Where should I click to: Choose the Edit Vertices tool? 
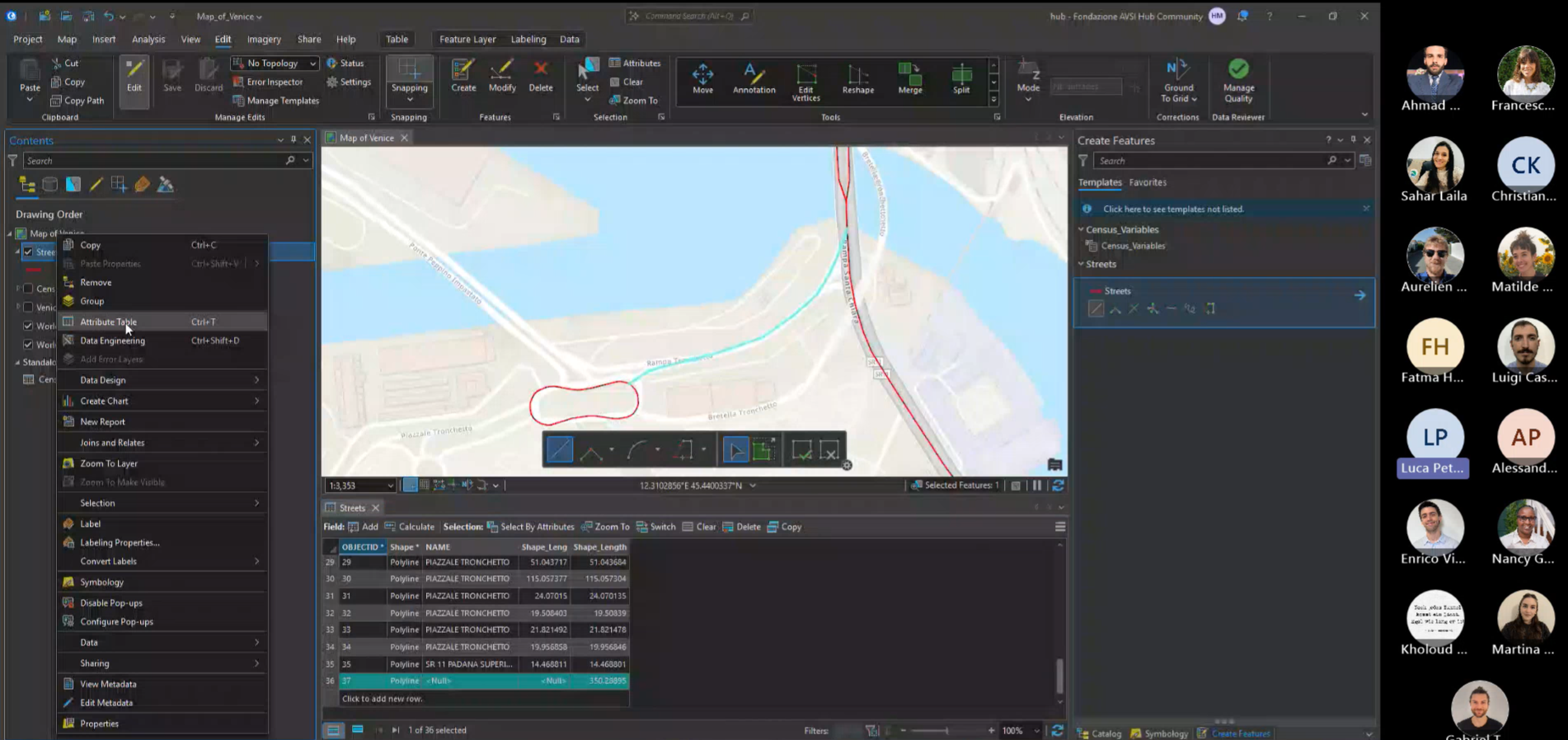(x=805, y=82)
